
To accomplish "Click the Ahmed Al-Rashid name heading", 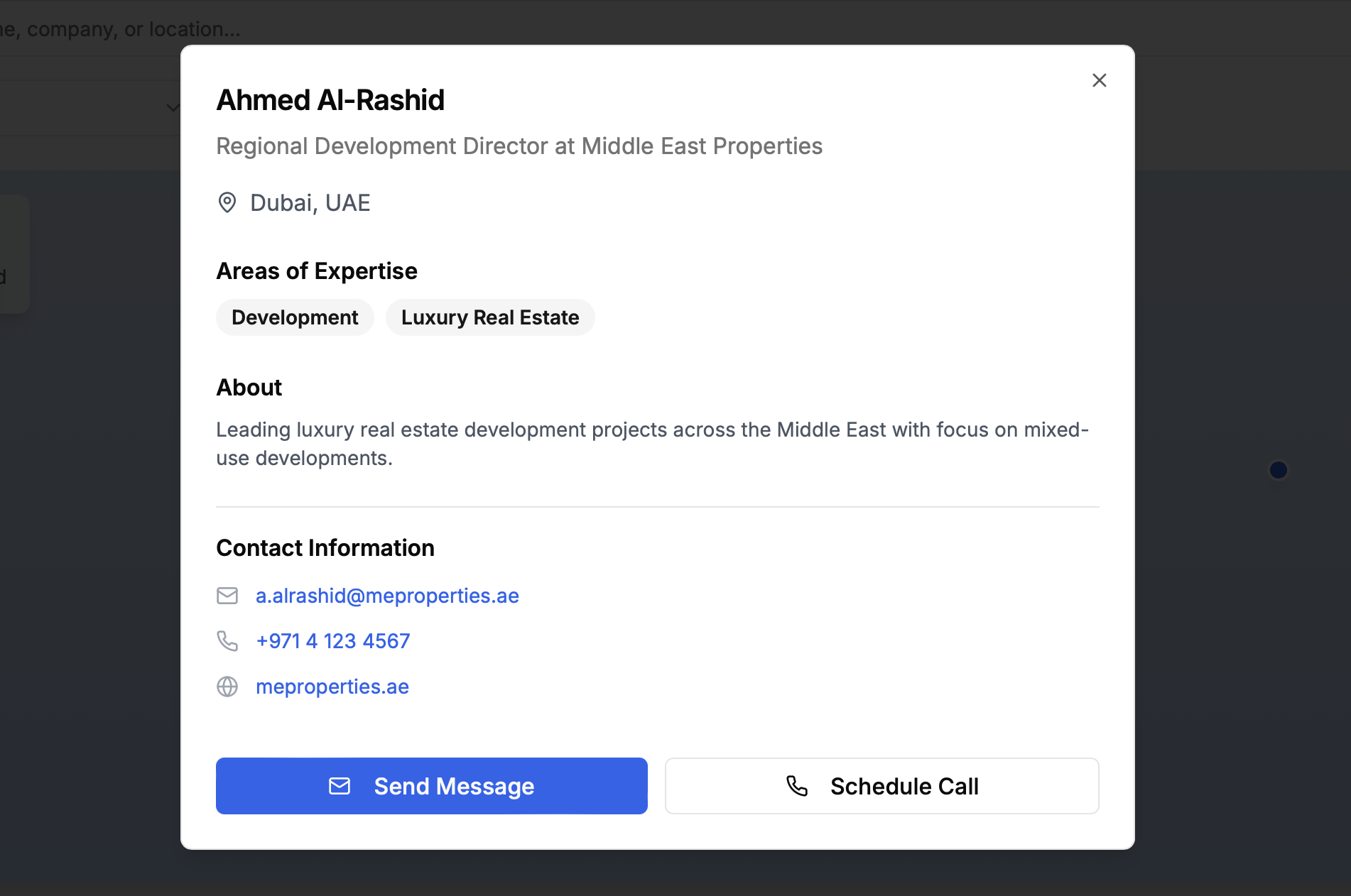I will click(x=330, y=100).
